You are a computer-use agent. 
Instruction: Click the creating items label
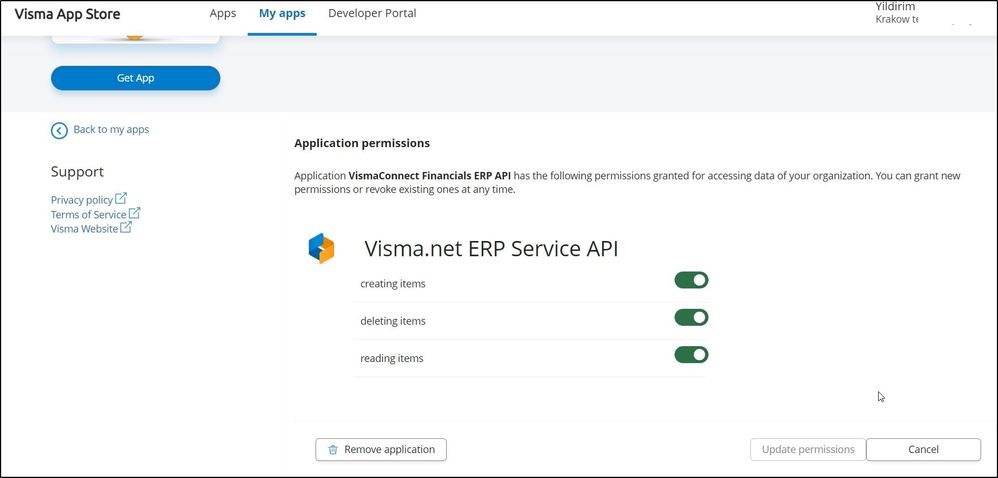coord(393,284)
